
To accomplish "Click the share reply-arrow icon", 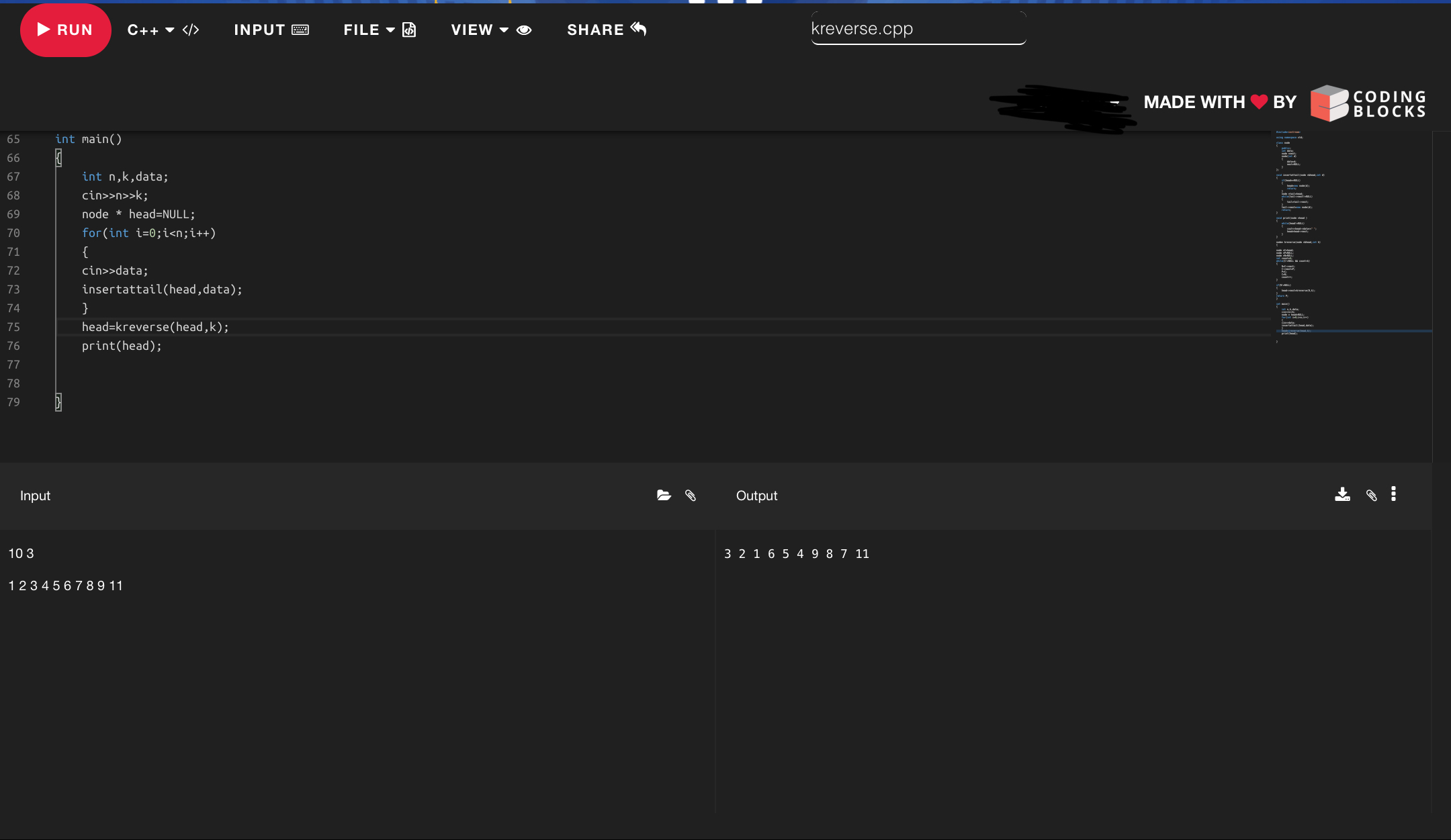I will pyautogui.click(x=639, y=29).
